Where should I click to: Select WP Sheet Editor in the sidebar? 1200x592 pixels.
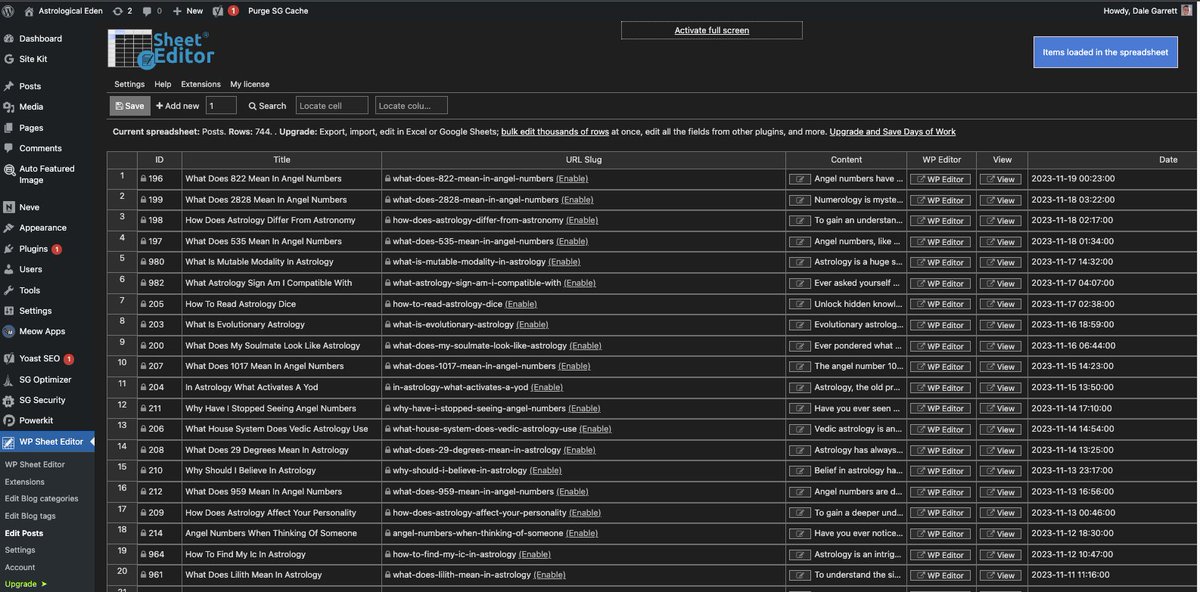click(x=47, y=442)
